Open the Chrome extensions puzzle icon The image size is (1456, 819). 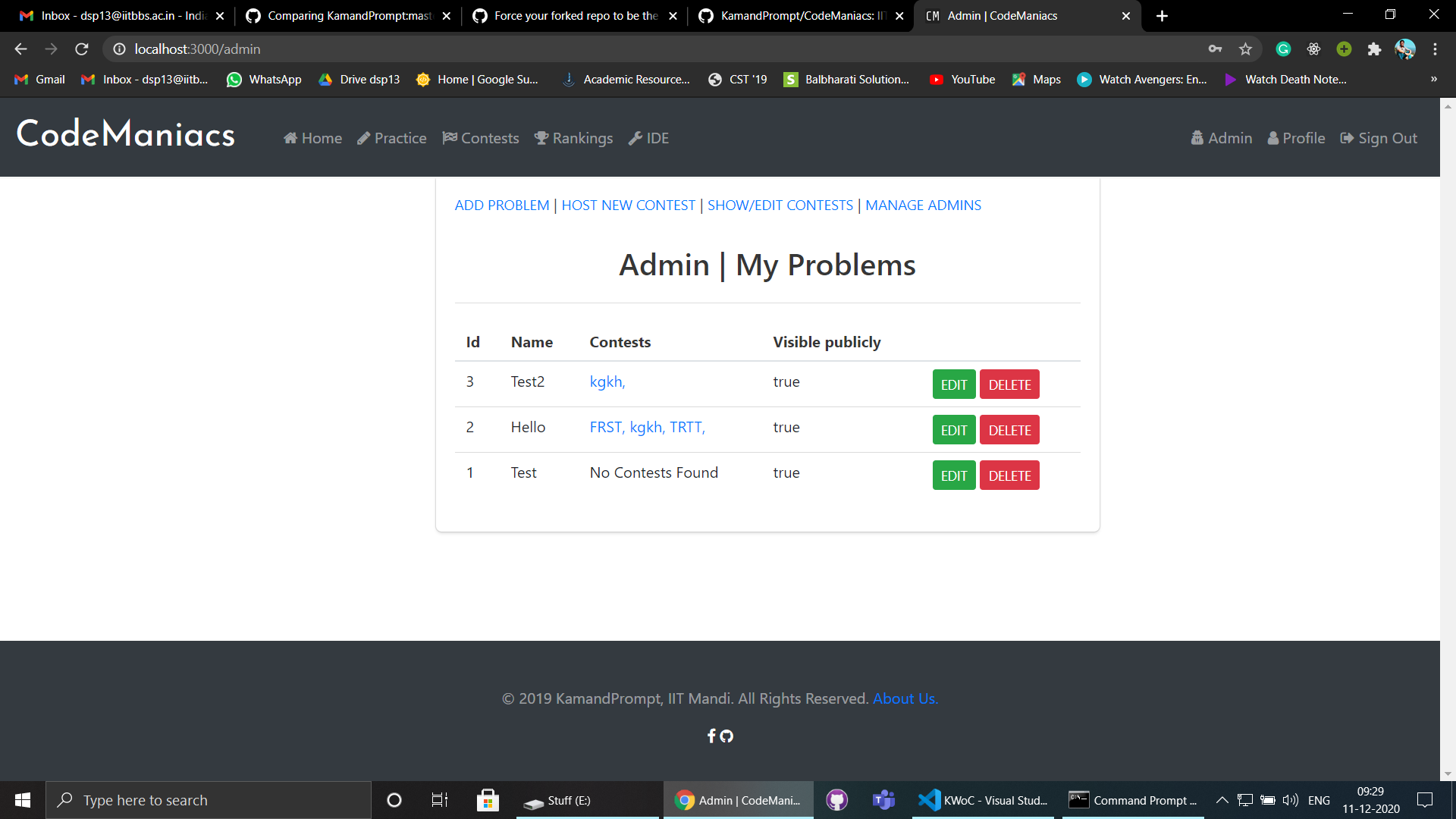point(1374,49)
